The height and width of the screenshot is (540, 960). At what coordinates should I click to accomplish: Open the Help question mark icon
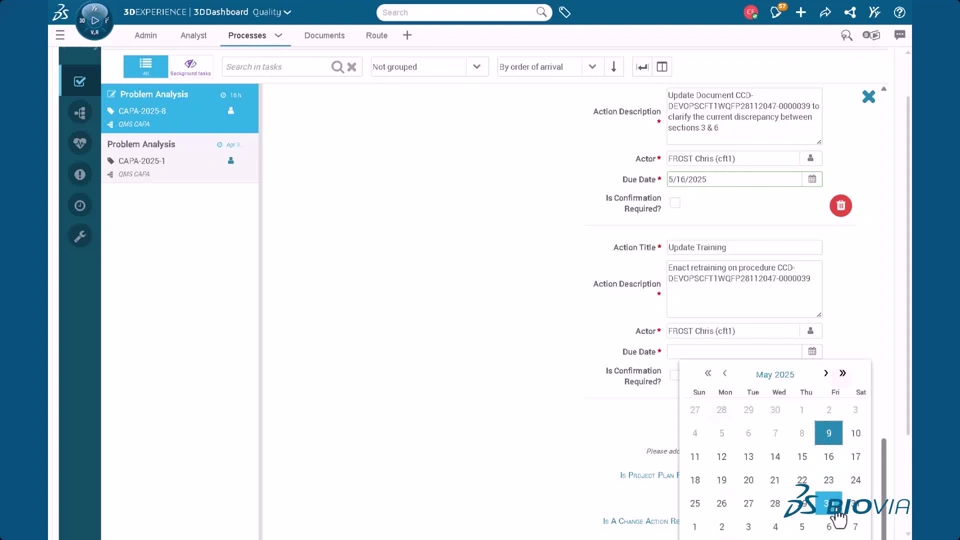click(899, 12)
